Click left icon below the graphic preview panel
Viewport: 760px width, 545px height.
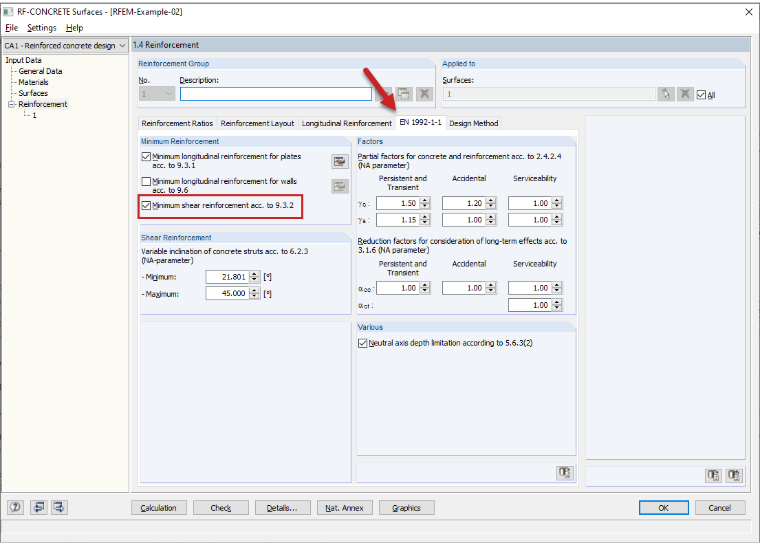[x=713, y=475]
